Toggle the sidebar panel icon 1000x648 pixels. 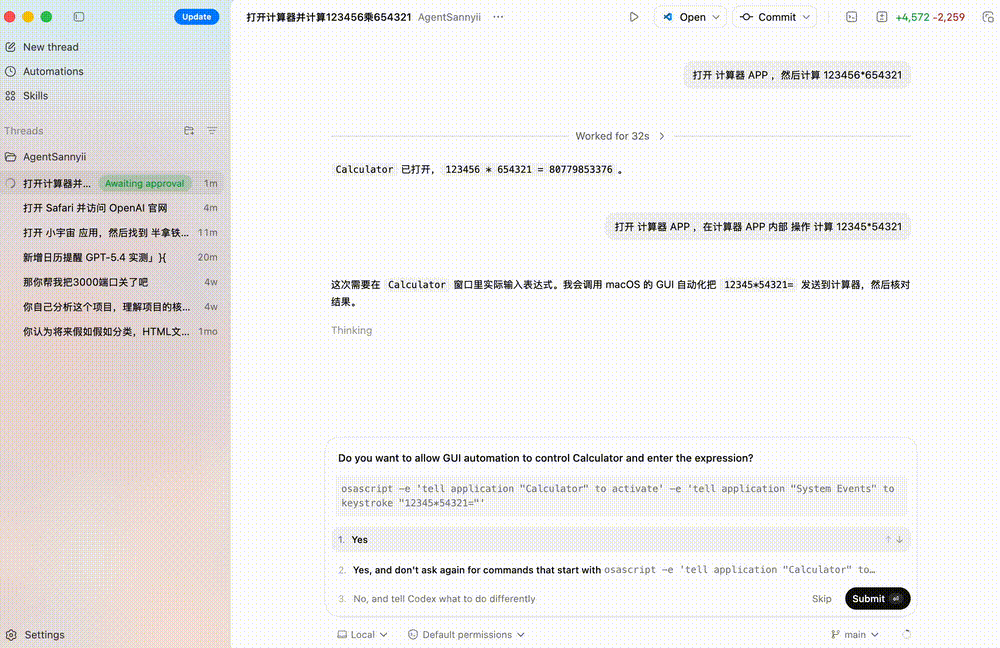point(79,17)
